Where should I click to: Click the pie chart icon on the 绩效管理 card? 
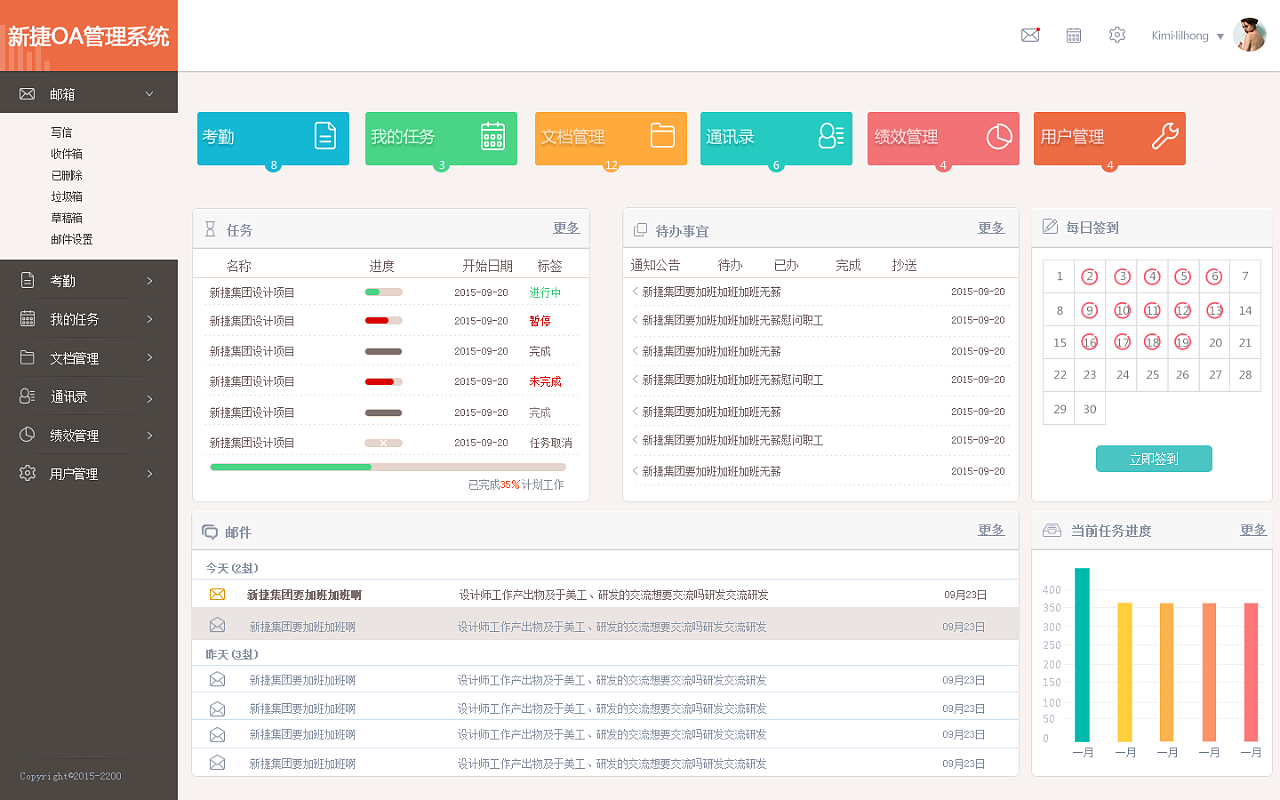coord(999,136)
